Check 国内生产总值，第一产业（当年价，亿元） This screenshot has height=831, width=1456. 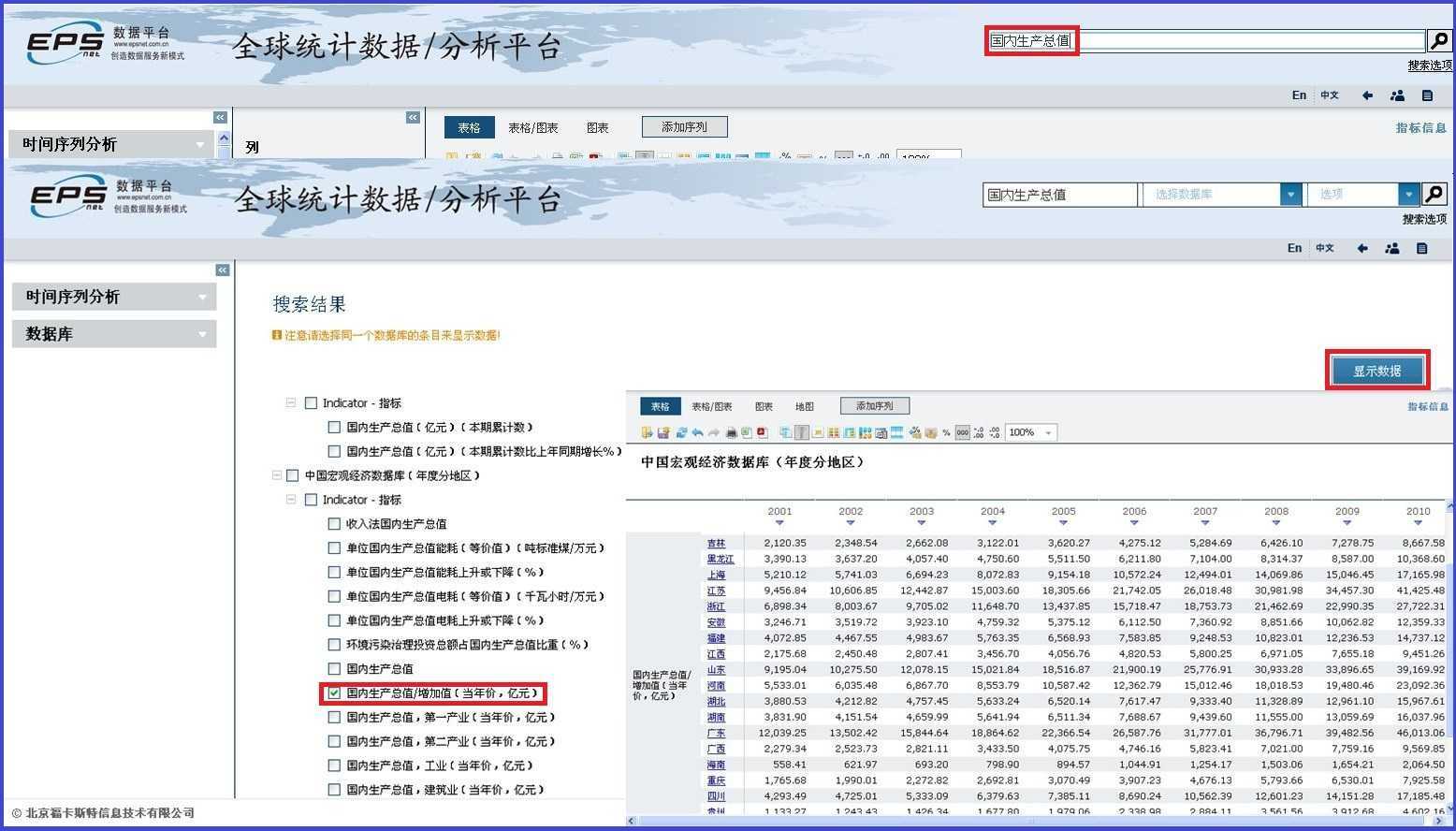point(335,717)
